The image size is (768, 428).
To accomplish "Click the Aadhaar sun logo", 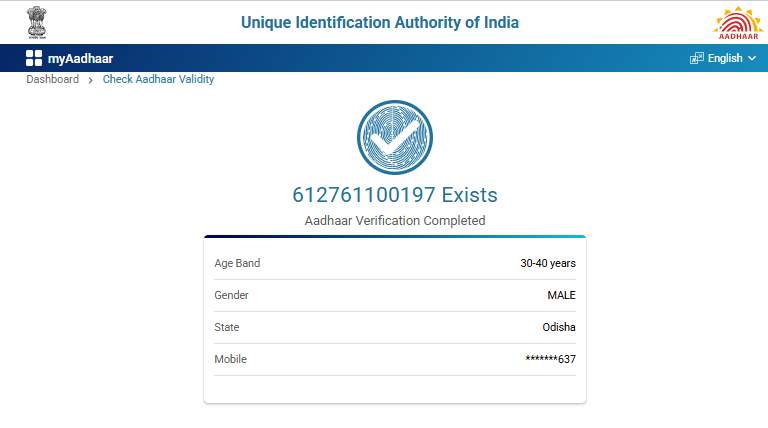I will 736,22.
